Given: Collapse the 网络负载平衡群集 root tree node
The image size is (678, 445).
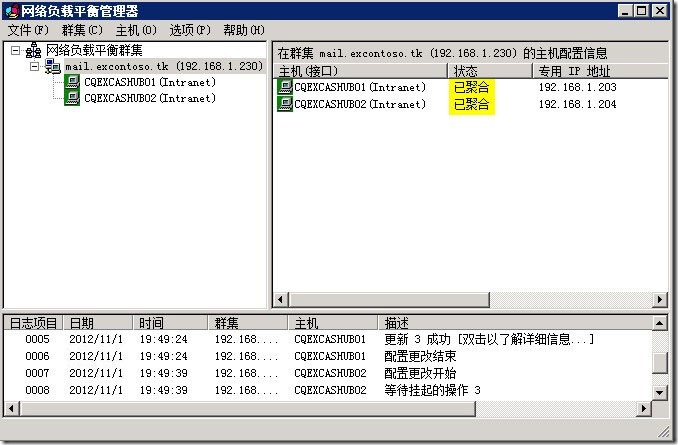Looking at the screenshot, I should [15, 51].
